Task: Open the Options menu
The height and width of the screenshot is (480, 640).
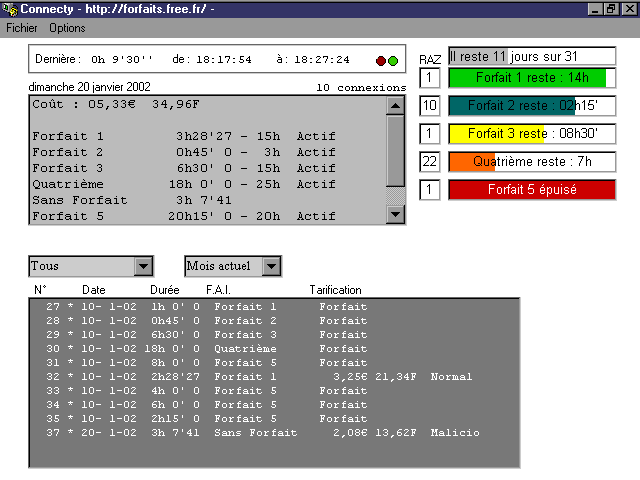Action: 67,28
